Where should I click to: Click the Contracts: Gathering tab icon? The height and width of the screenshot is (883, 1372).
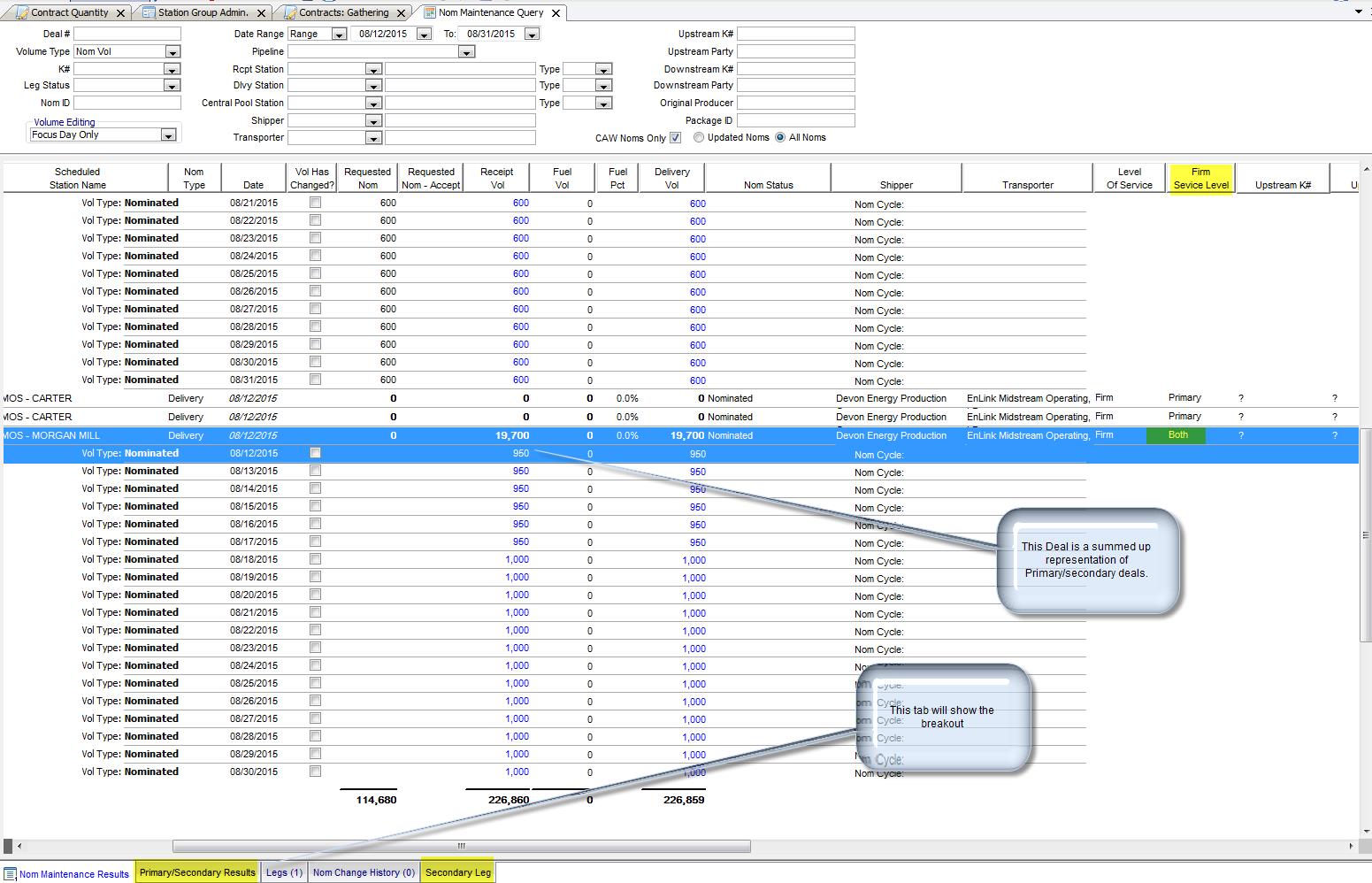pyautogui.click(x=289, y=12)
